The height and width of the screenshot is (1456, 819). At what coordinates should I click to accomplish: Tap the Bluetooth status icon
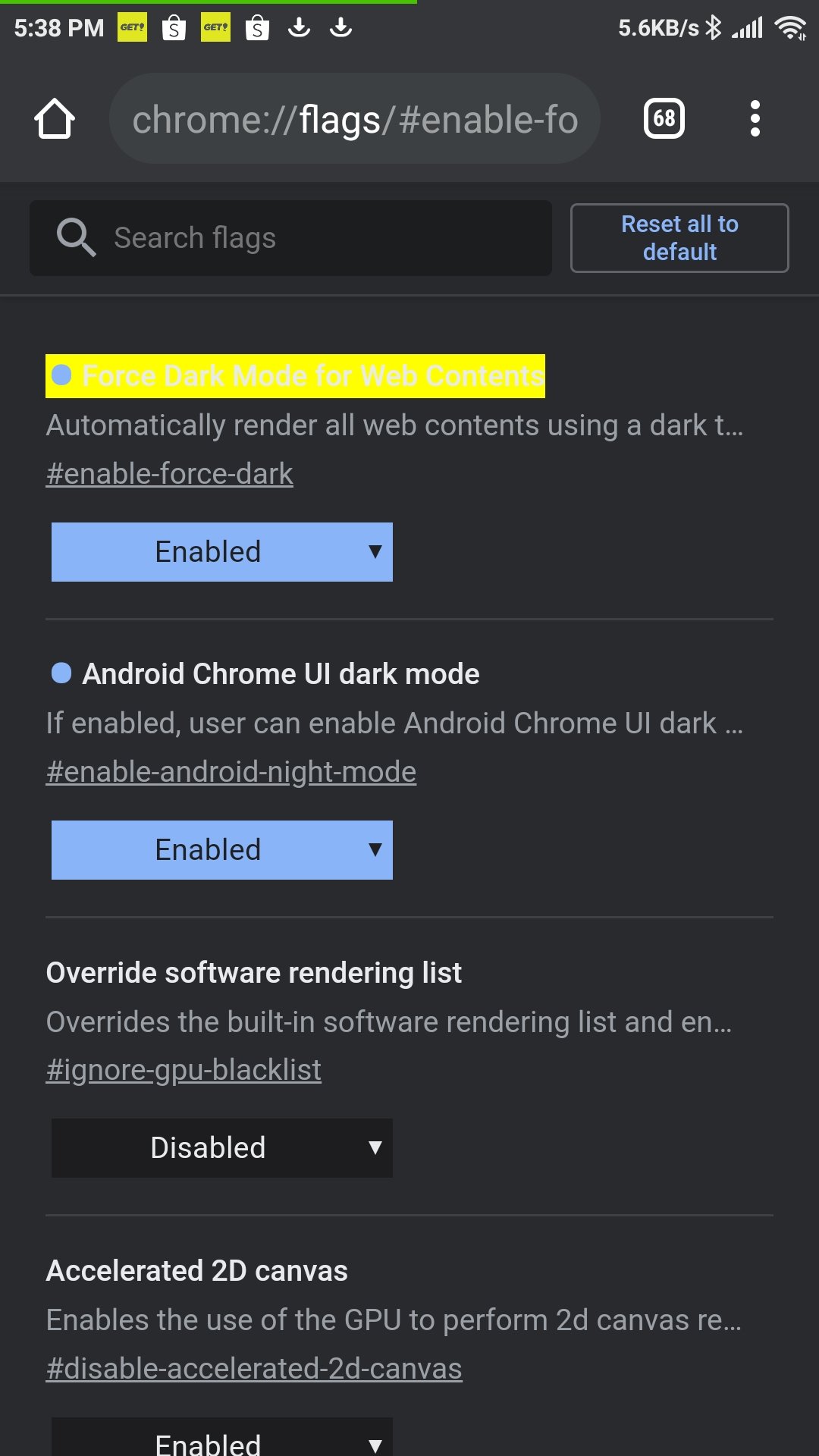click(x=713, y=28)
